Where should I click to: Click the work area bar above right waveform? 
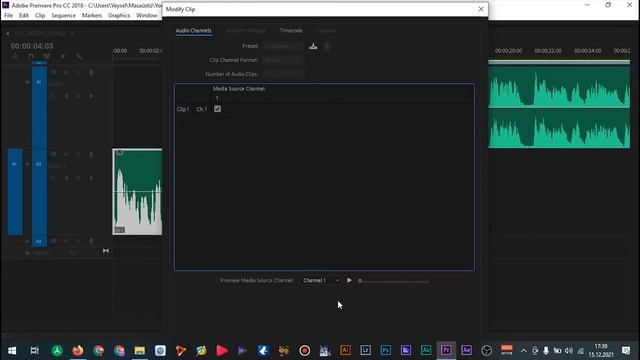(x=559, y=62)
